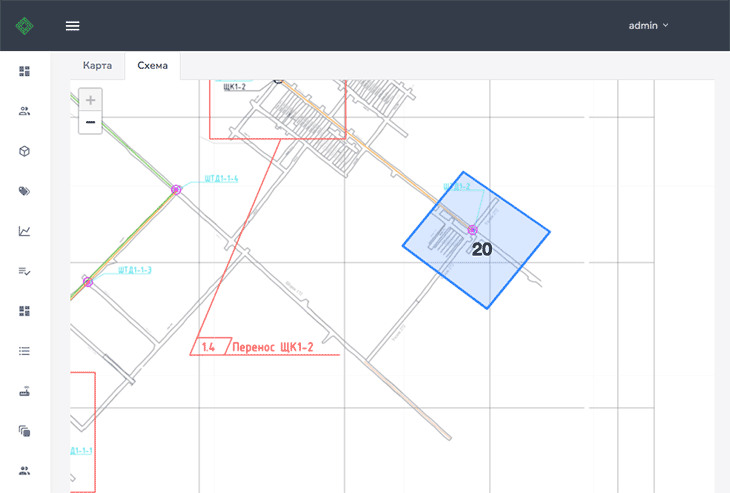Screen dimensions: 730x493
Task: Click the magenta ШТД1-1-3 node marker
Action: (88, 282)
